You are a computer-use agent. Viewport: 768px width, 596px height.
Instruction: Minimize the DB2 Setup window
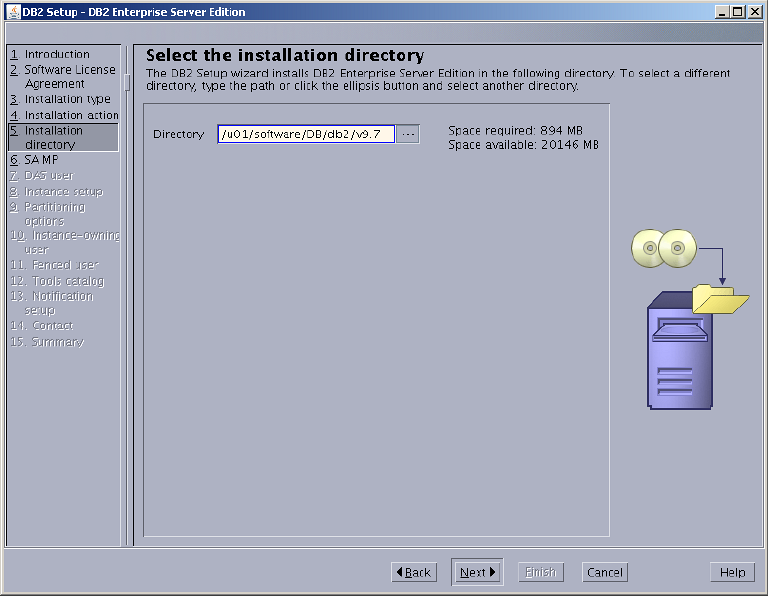(721, 12)
